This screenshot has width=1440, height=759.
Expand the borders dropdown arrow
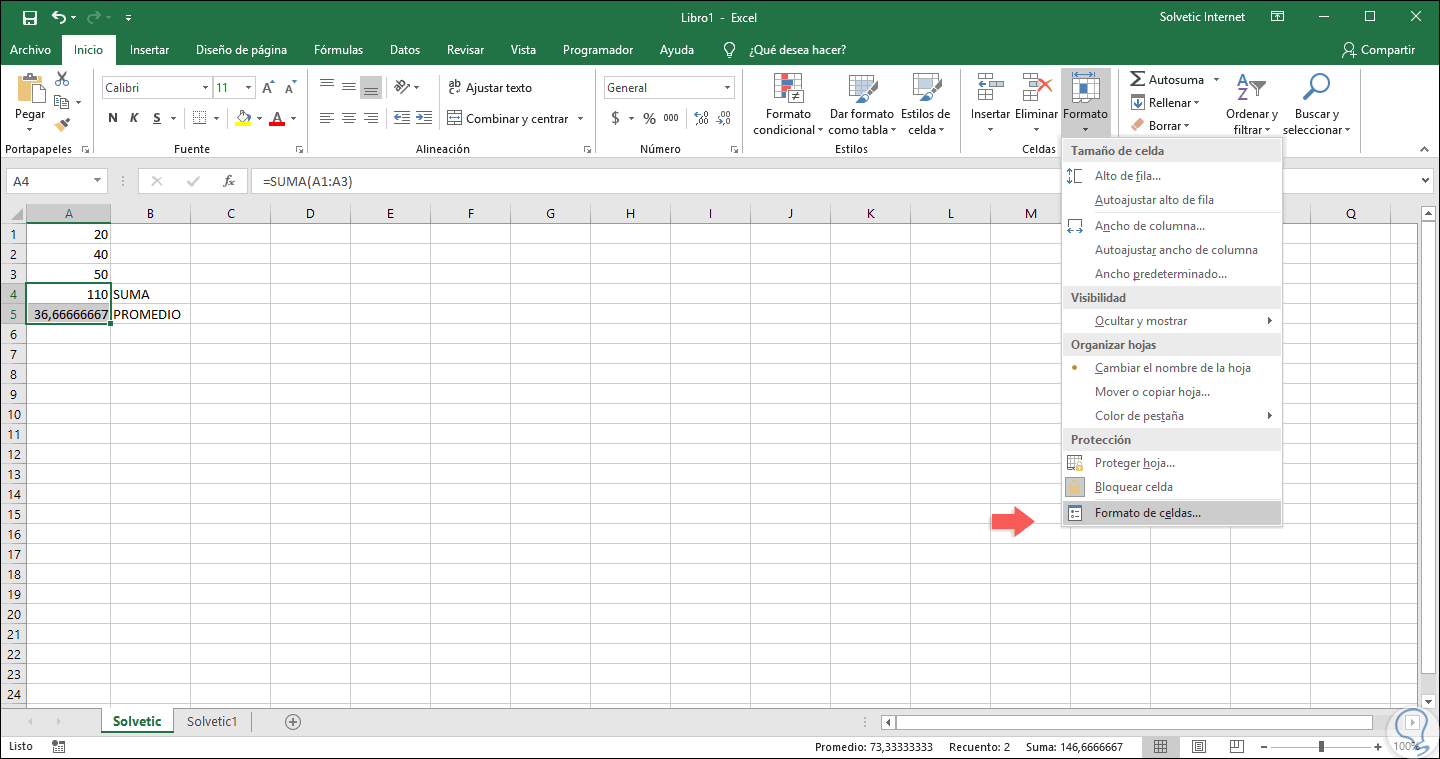[x=216, y=118]
